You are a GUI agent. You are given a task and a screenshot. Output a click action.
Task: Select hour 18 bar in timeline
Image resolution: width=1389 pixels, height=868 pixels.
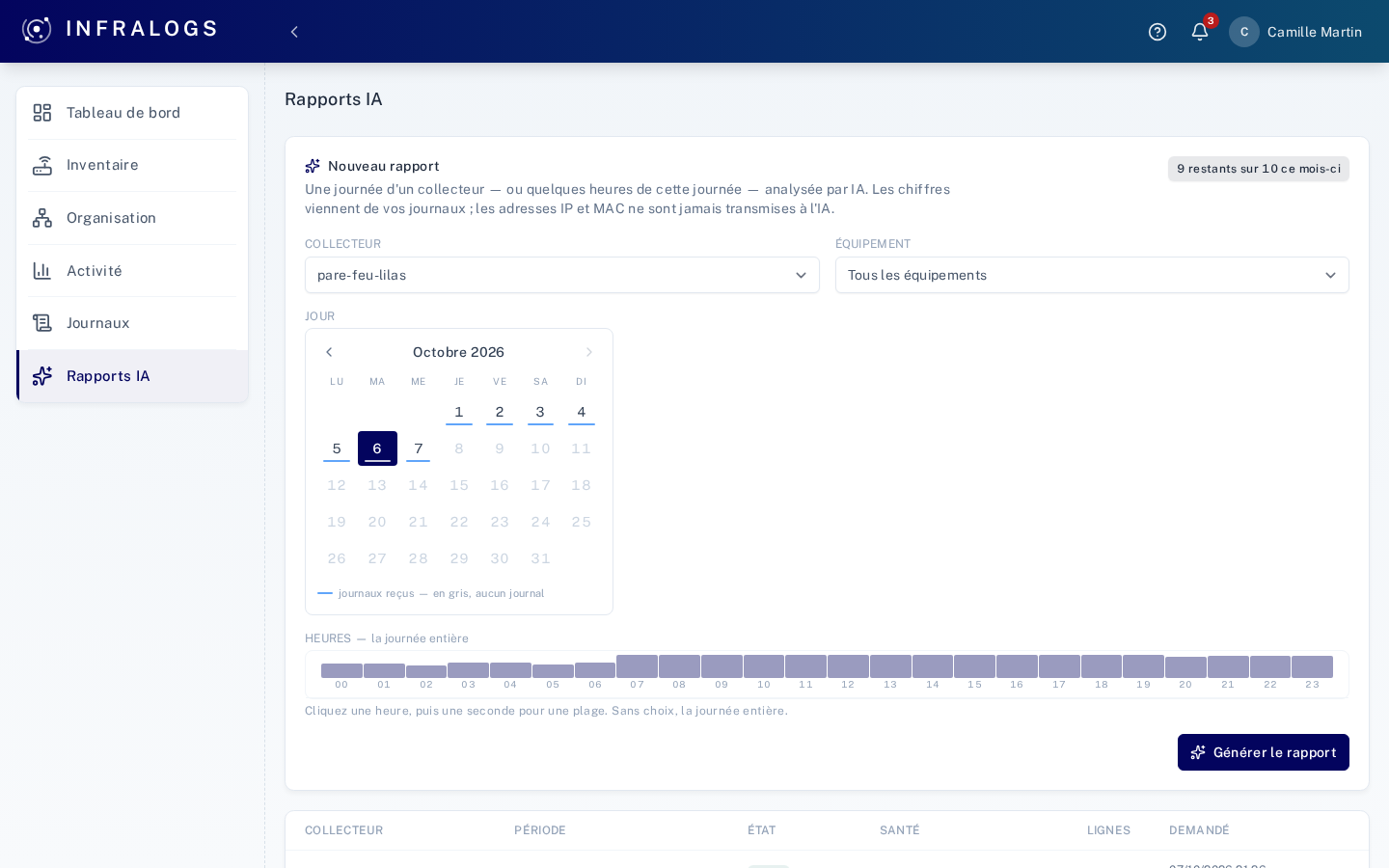coord(1102,666)
